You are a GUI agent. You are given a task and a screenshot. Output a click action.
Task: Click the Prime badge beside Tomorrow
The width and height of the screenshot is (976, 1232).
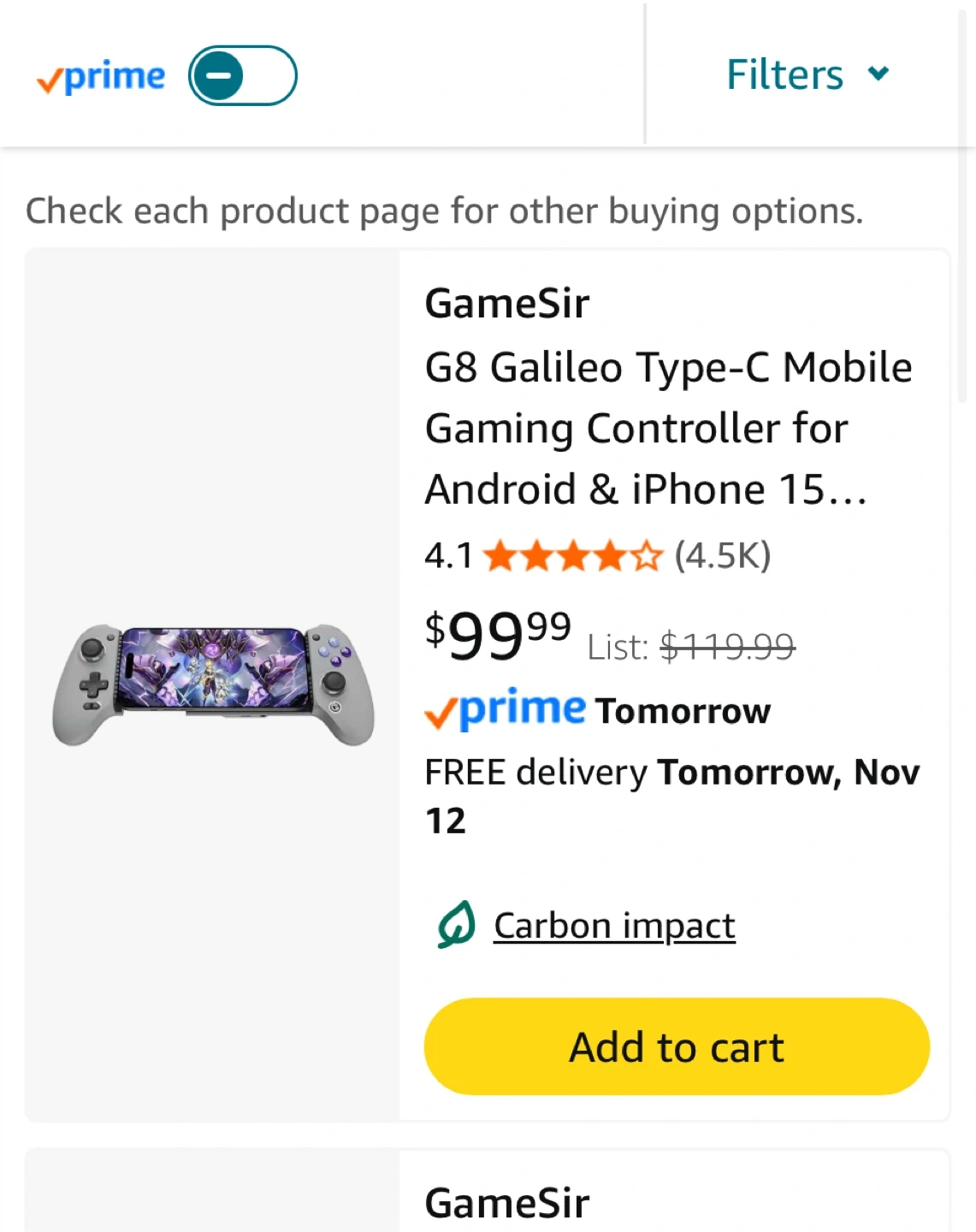pyautogui.click(x=506, y=710)
